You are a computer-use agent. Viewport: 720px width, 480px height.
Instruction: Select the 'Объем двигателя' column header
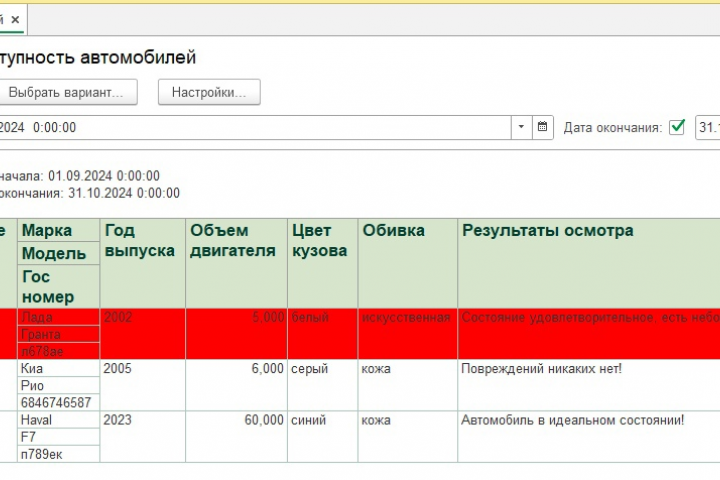[236, 263]
